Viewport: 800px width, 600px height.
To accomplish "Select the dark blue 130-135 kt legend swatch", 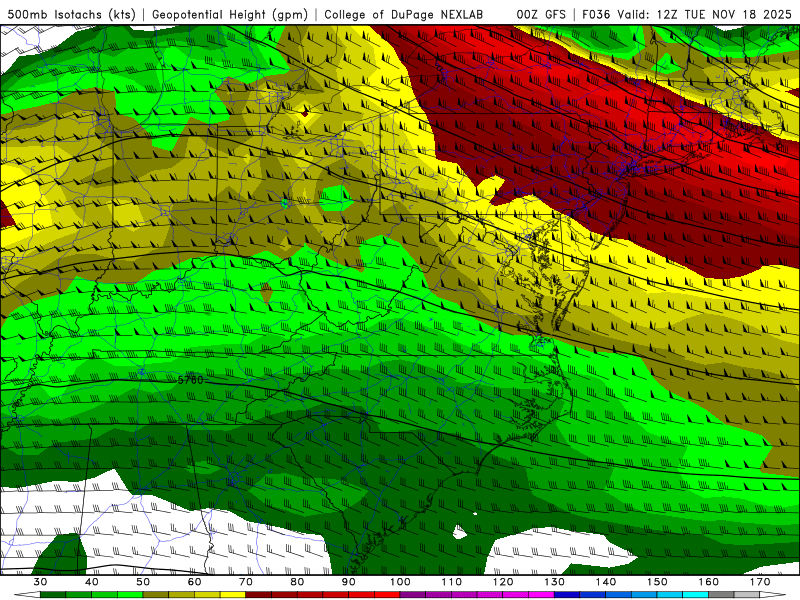I will click(567, 594).
